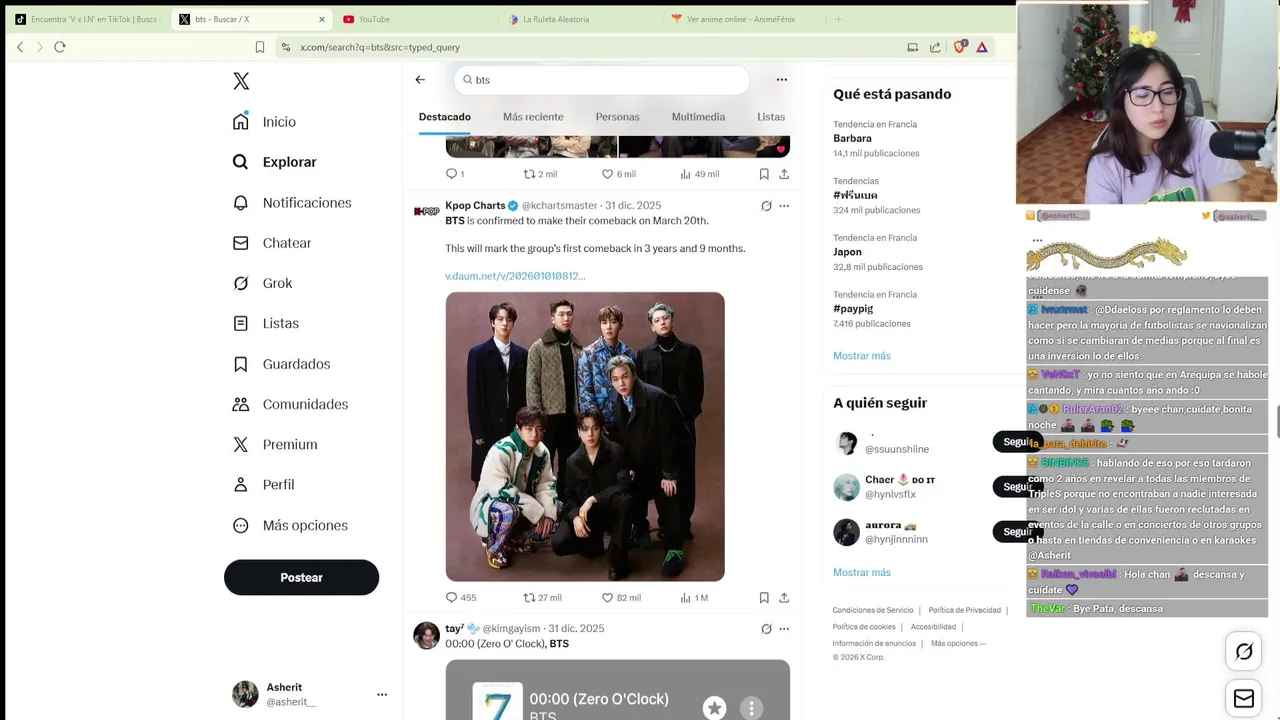Screen dimensions: 1280x720
Task: Open #paypig trending topic
Action: [x=853, y=309]
